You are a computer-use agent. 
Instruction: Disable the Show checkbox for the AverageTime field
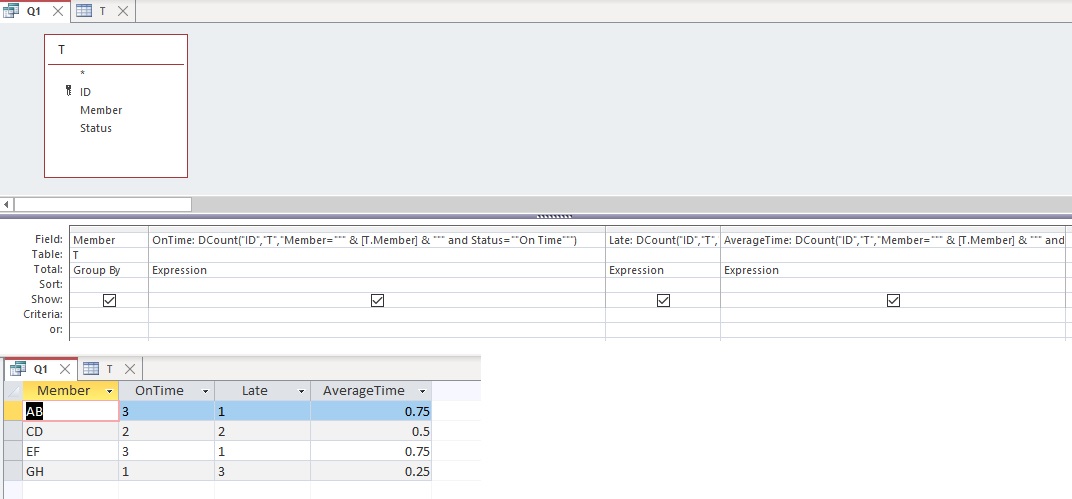pos(893,300)
